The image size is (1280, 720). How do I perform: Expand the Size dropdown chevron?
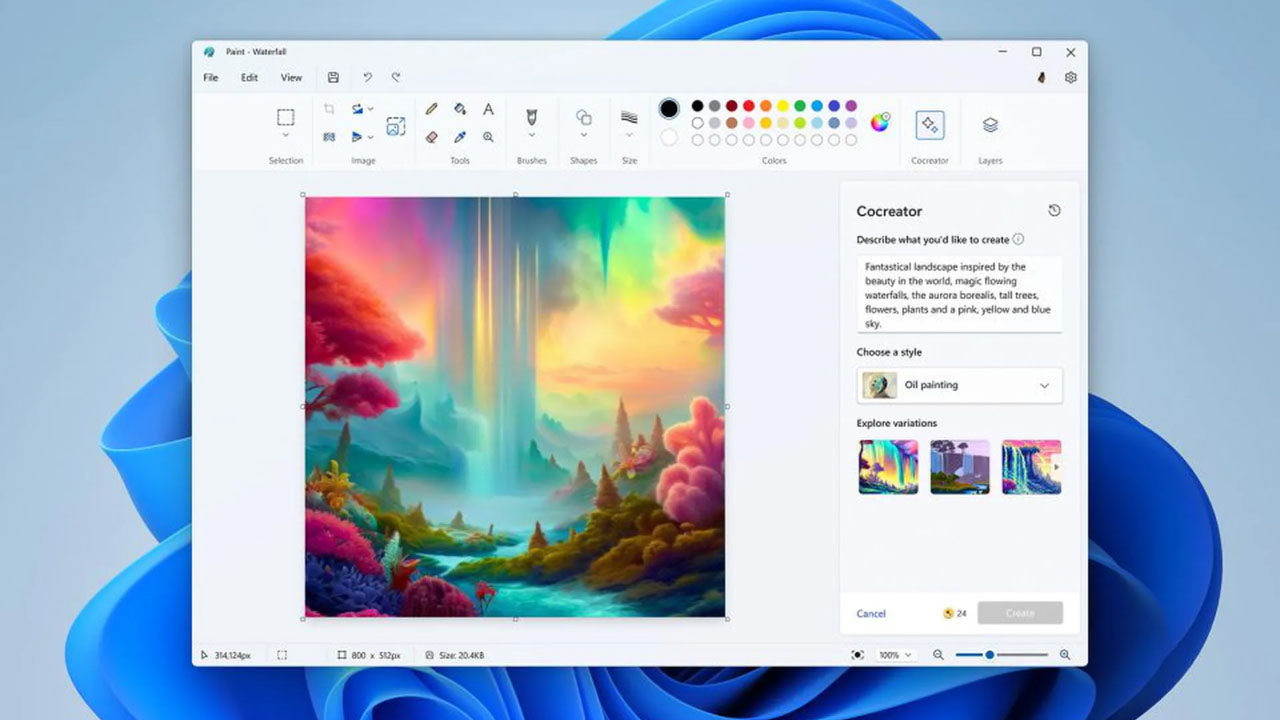coord(629,135)
